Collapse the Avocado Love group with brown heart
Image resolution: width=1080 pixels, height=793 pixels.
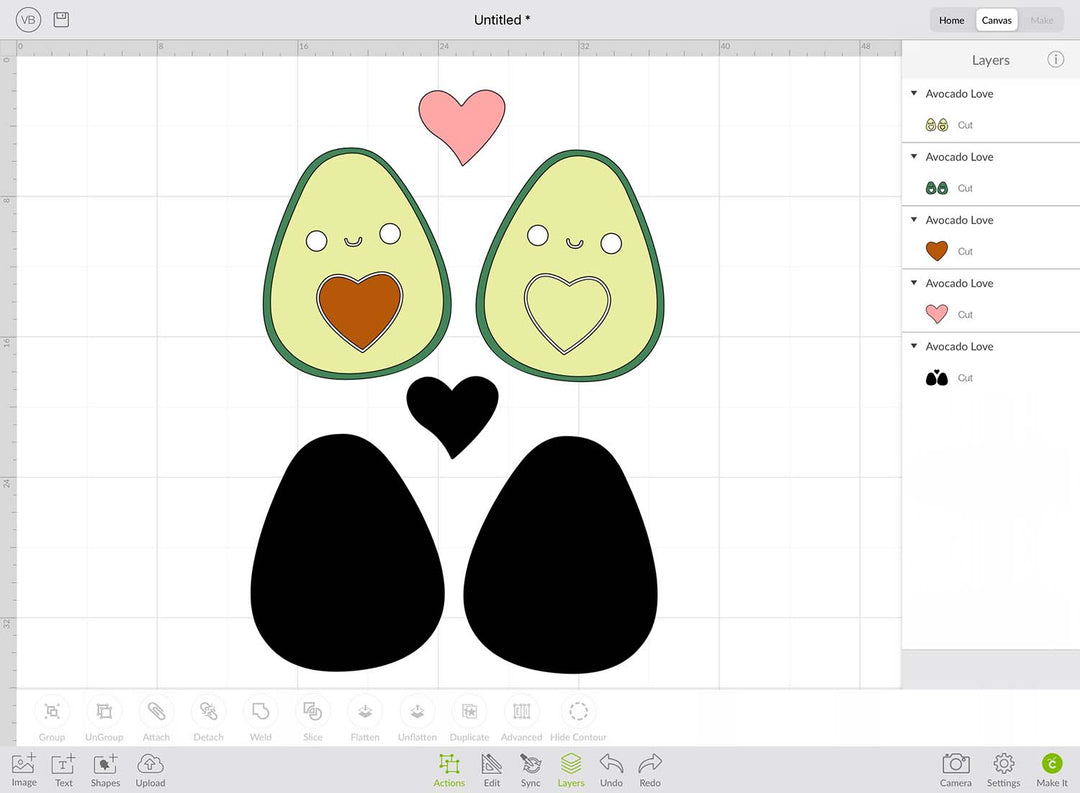click(x=914, y=220)
